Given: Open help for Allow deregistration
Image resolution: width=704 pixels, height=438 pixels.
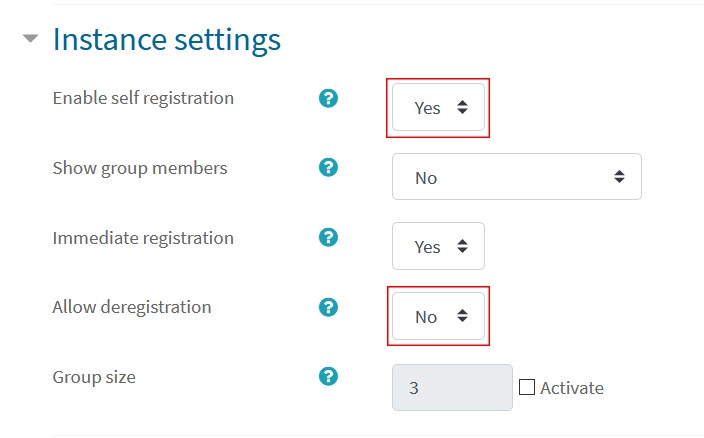Looking at the screenshot, I should coord(328,307).
